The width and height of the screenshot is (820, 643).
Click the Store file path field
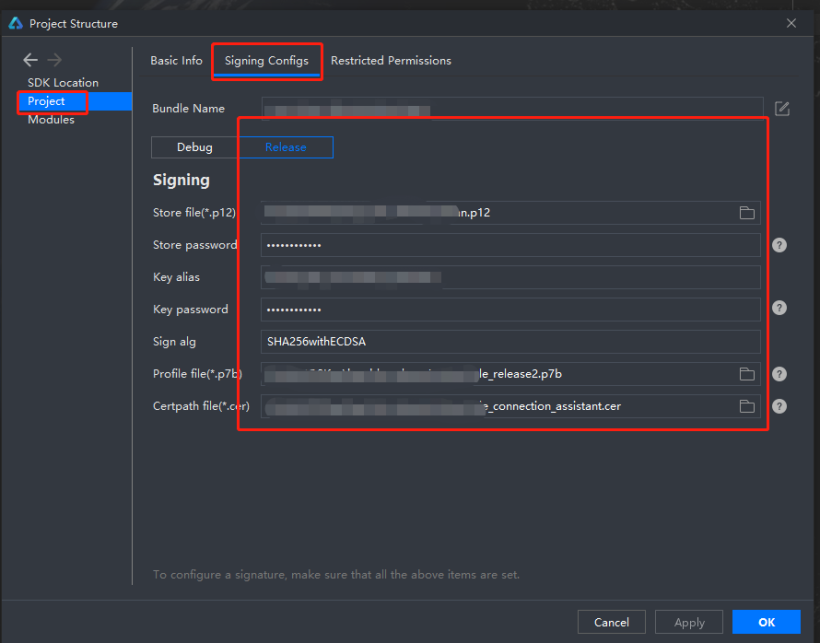(x=510, y=213)
